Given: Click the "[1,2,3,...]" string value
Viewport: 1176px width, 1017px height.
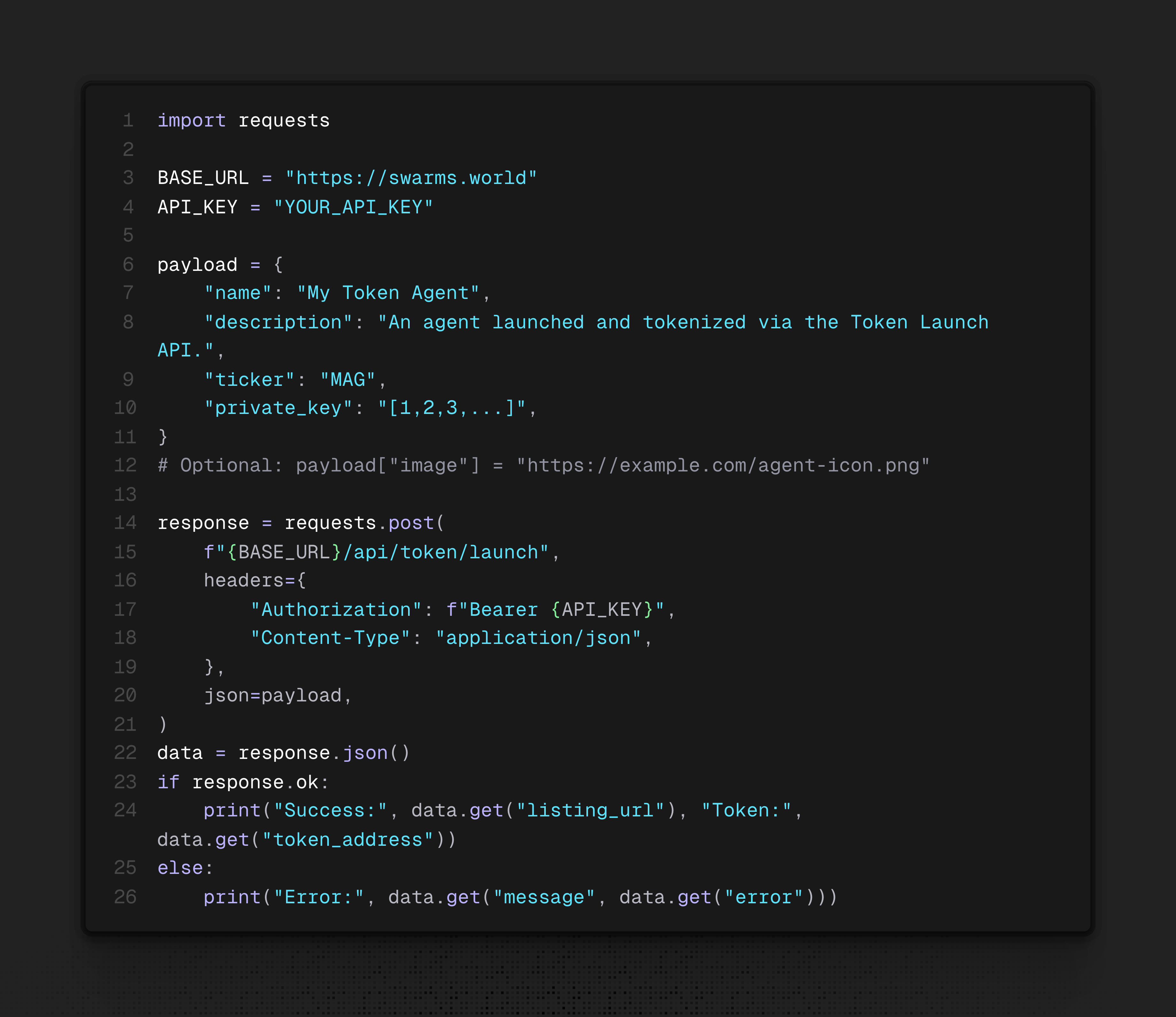Looking at the screenshot, I should coord(452,408).
